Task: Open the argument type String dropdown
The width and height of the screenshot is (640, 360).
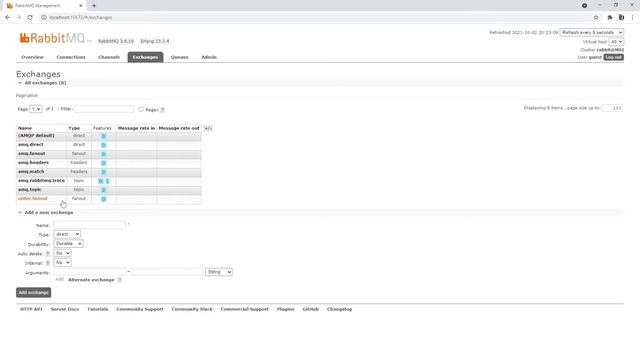Action: click(219, 272)
